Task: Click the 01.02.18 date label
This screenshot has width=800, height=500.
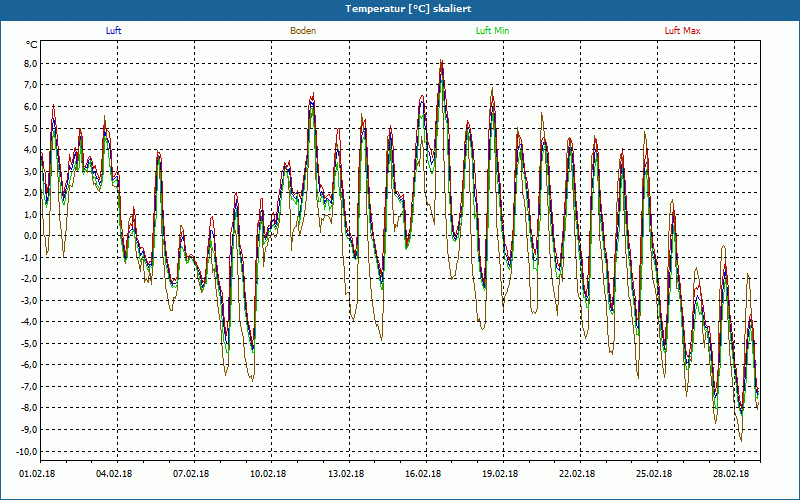Action: point(37,474)
